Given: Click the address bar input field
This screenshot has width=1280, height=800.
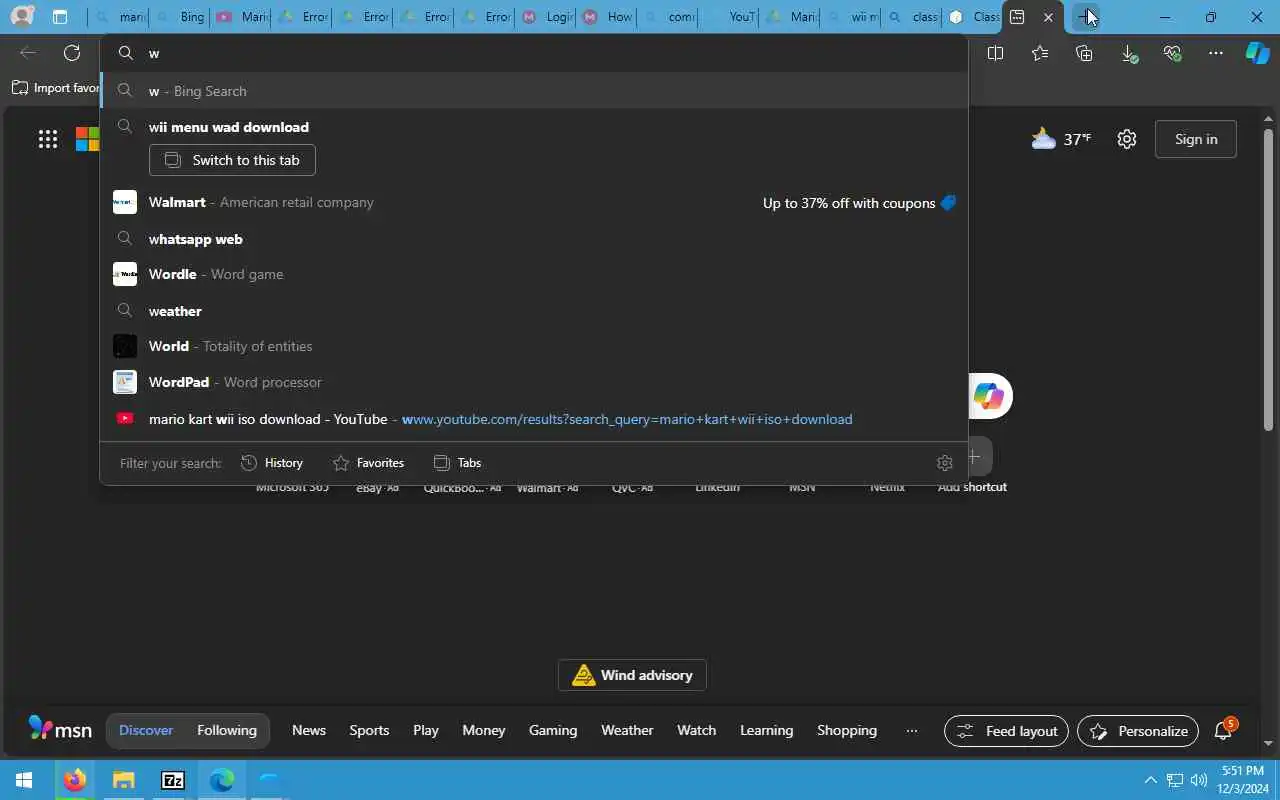Looking at the screenshot, I should pyautogui.click(x=534, y=53).
